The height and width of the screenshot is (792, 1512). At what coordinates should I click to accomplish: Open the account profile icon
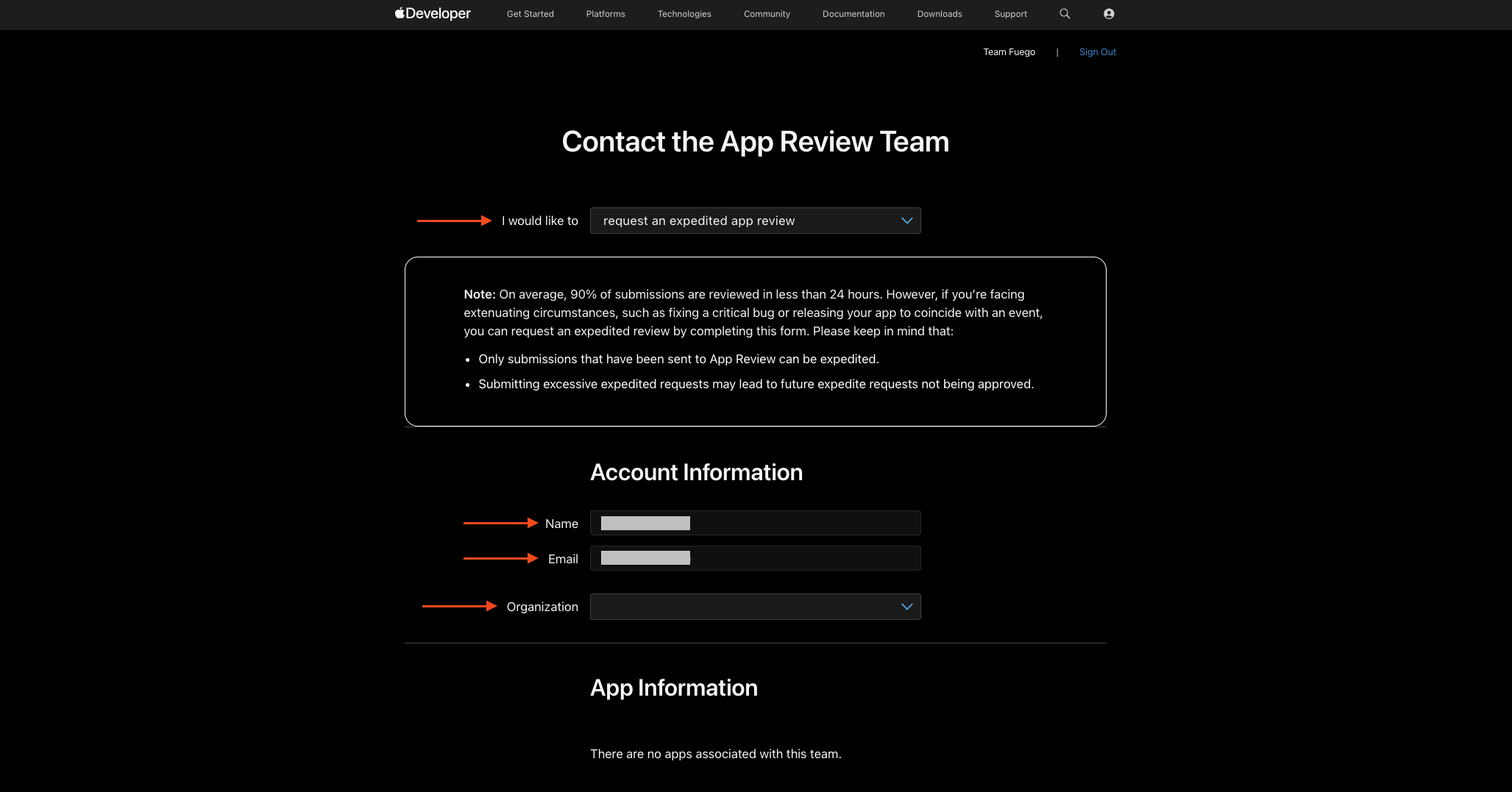1109,13
